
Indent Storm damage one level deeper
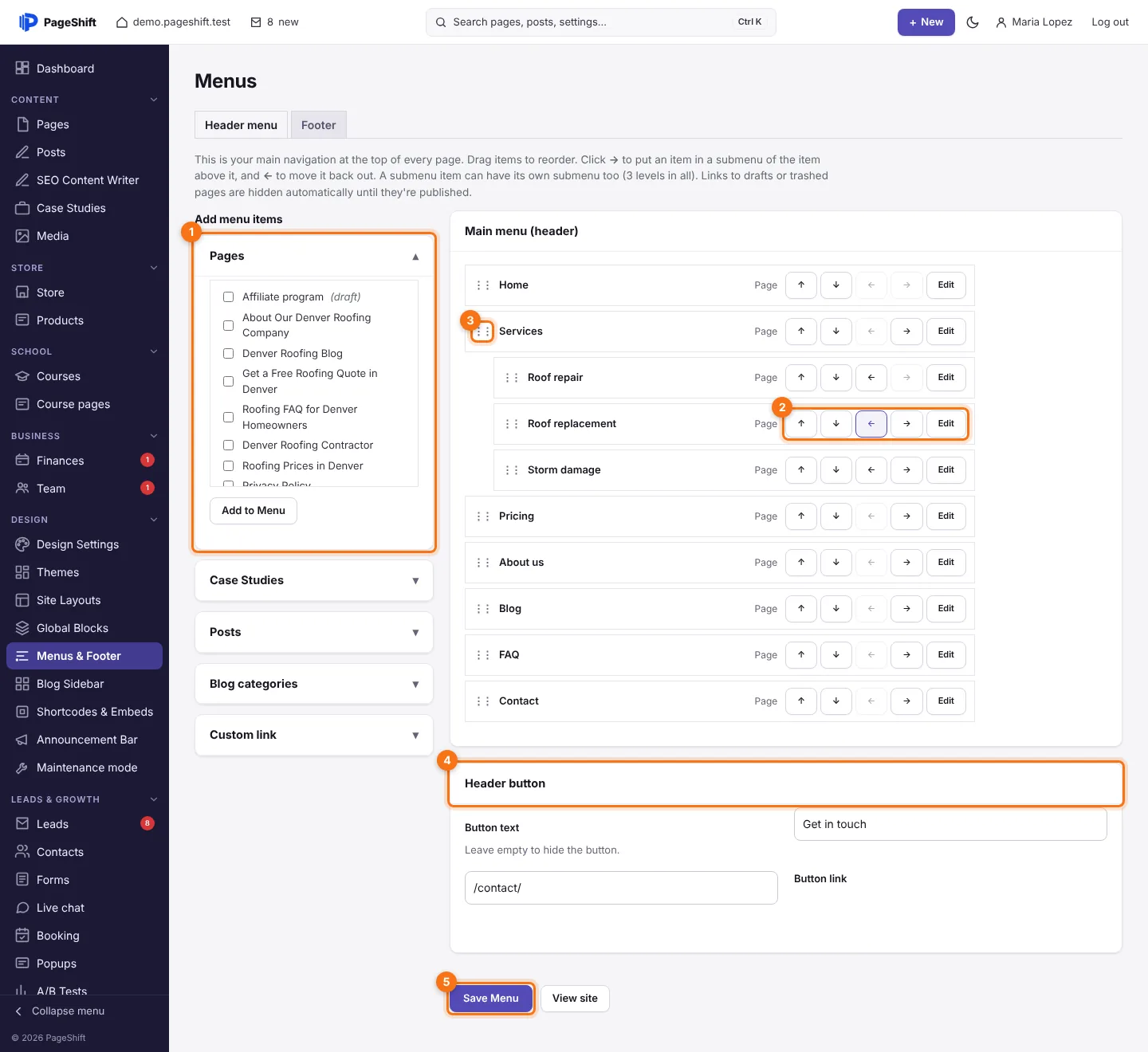(906, 470)
